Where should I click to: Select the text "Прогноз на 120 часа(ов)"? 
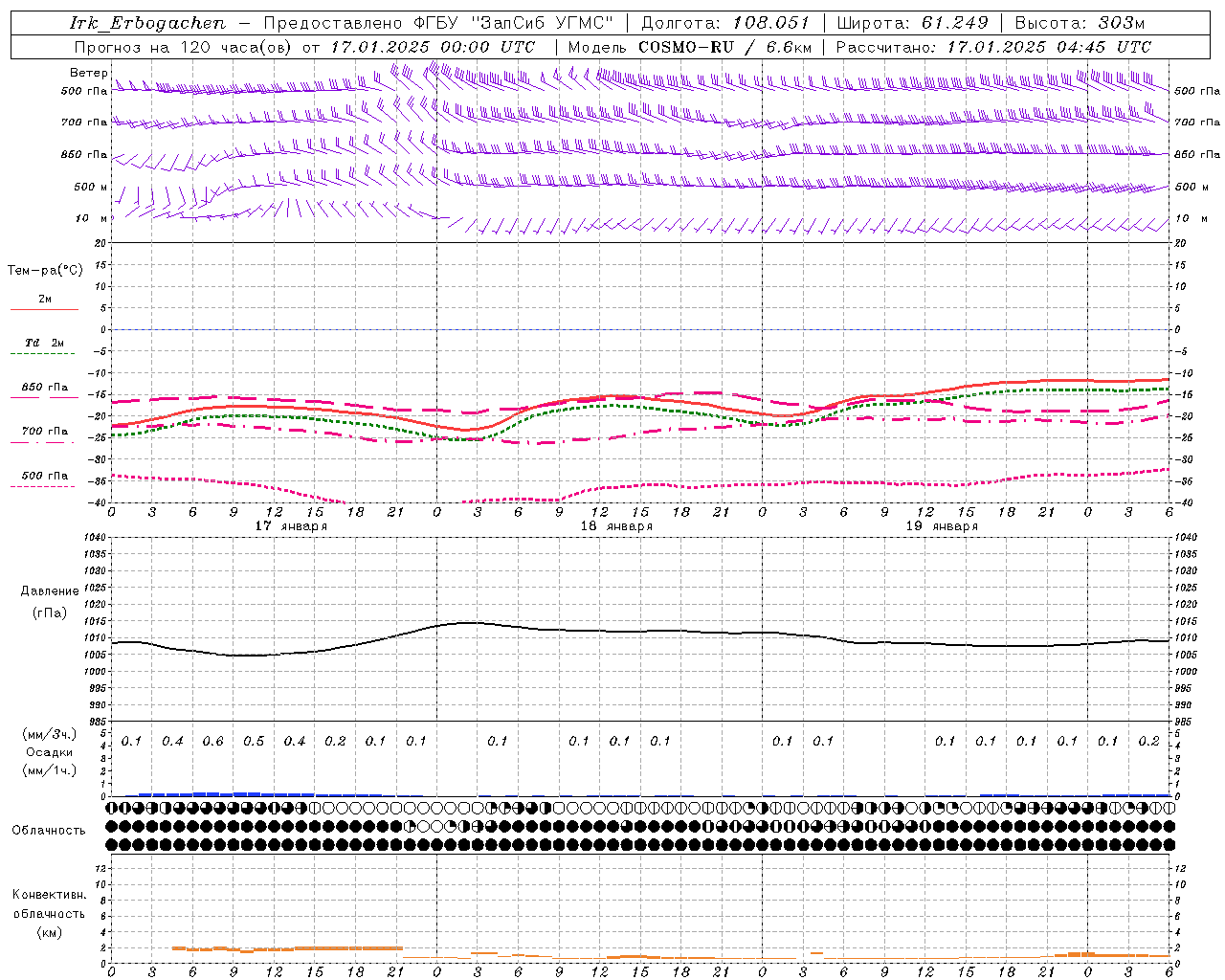coord(184,47)
